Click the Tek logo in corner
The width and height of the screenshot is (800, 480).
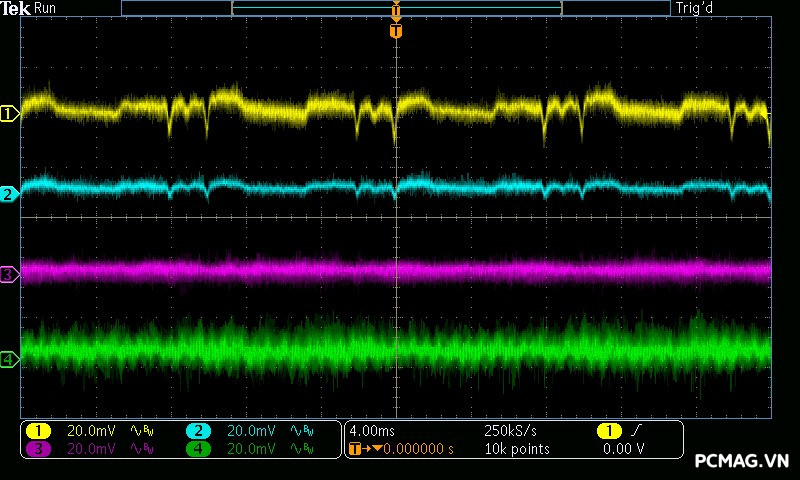click(17, 8)
